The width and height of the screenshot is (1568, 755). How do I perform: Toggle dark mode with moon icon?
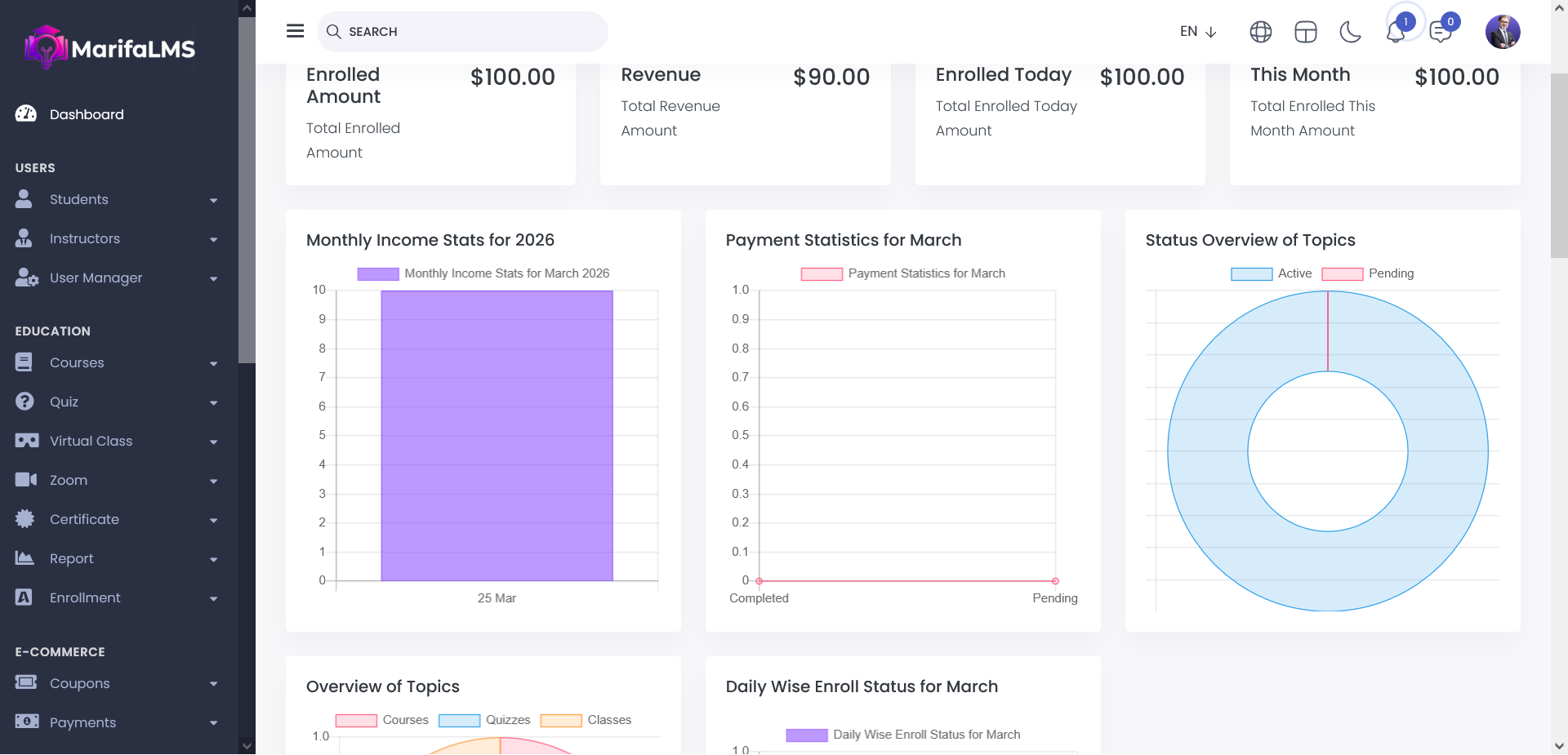1350,32
